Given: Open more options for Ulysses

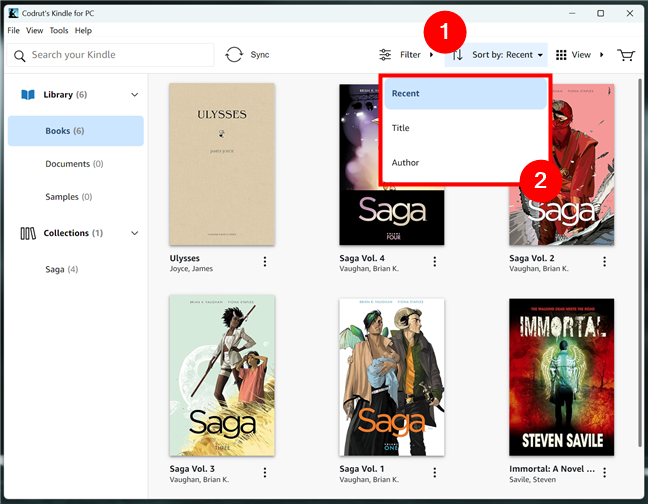Looking at the screenshot, I should tap(265, 262).
